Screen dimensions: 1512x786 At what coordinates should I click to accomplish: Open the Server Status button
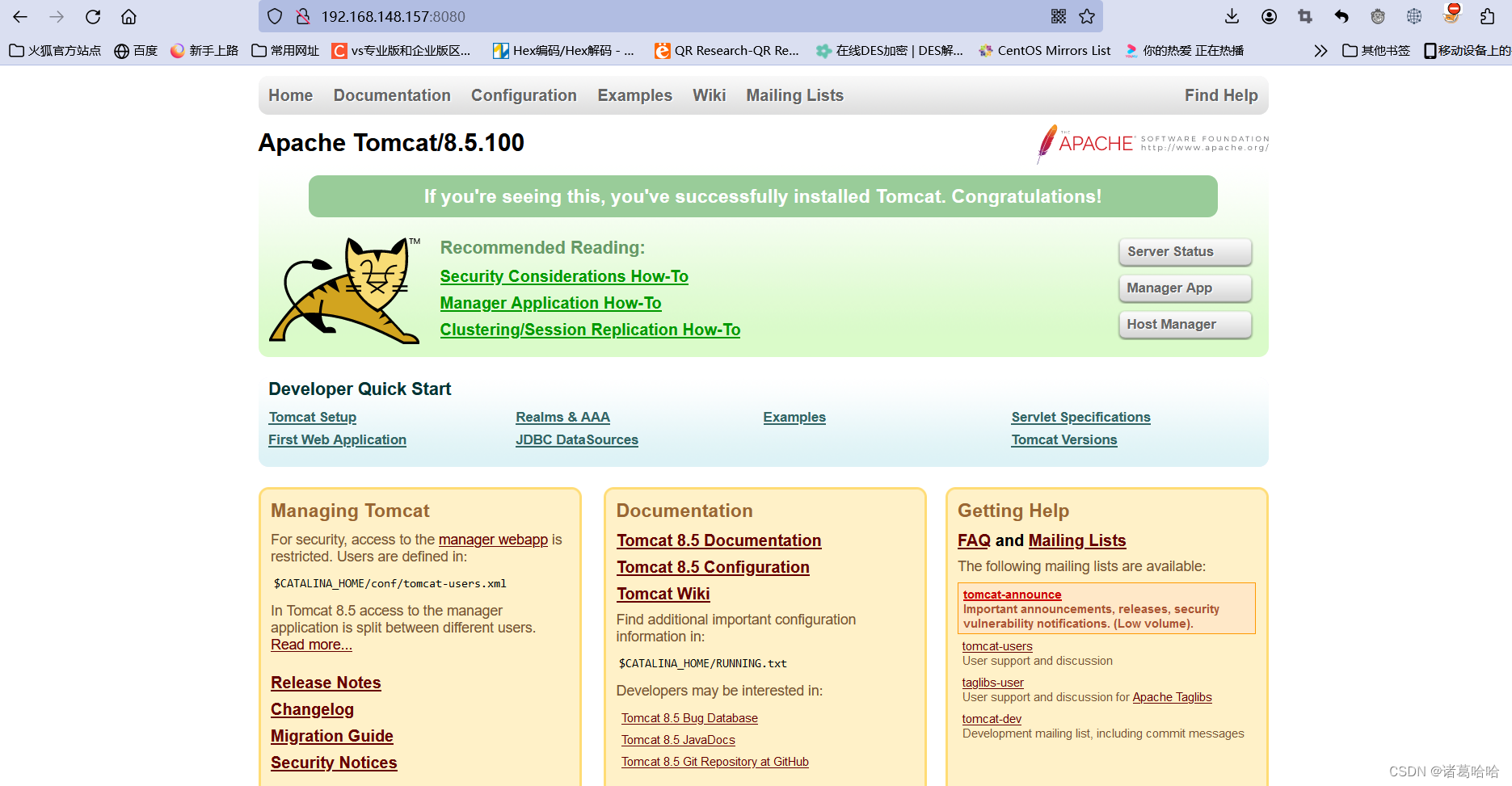tap(1186, 251)
